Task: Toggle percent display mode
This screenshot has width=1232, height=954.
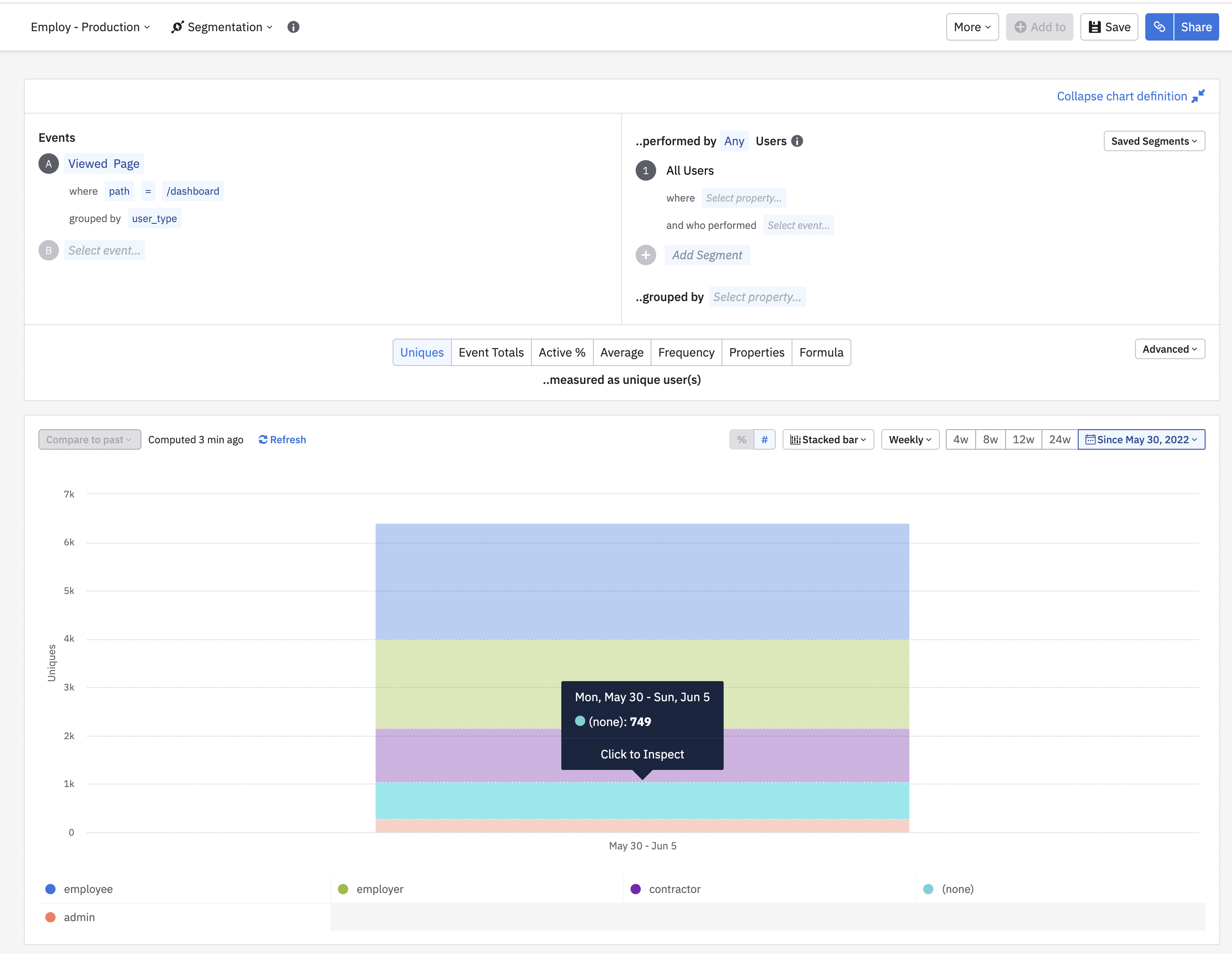Action: pos(741,440)
